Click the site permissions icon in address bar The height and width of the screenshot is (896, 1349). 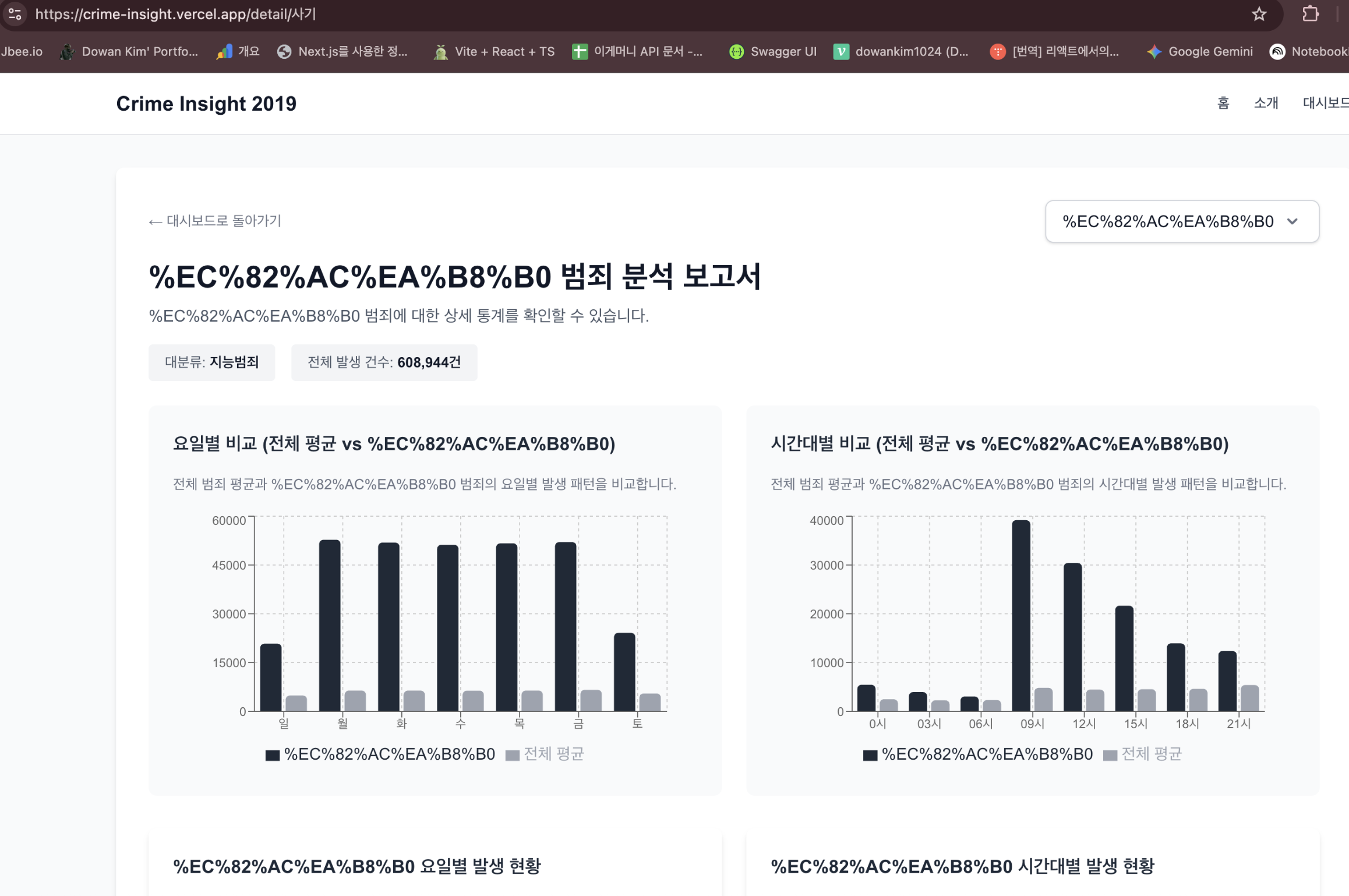coord(15,14)
